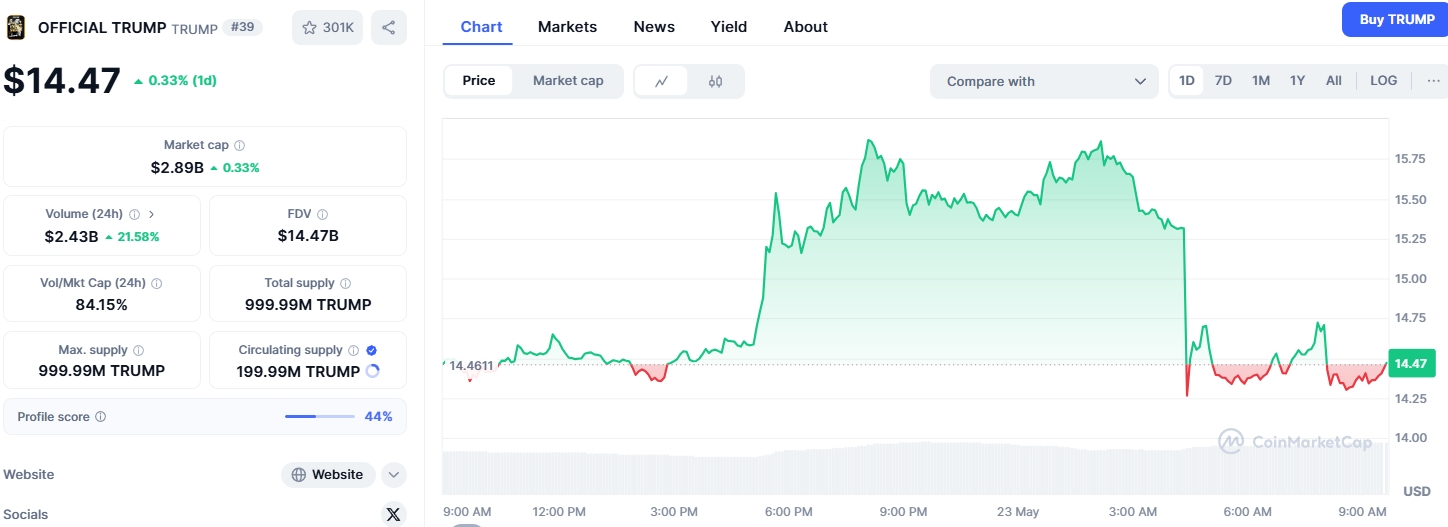Click the 23 May date axis label

1018,512
